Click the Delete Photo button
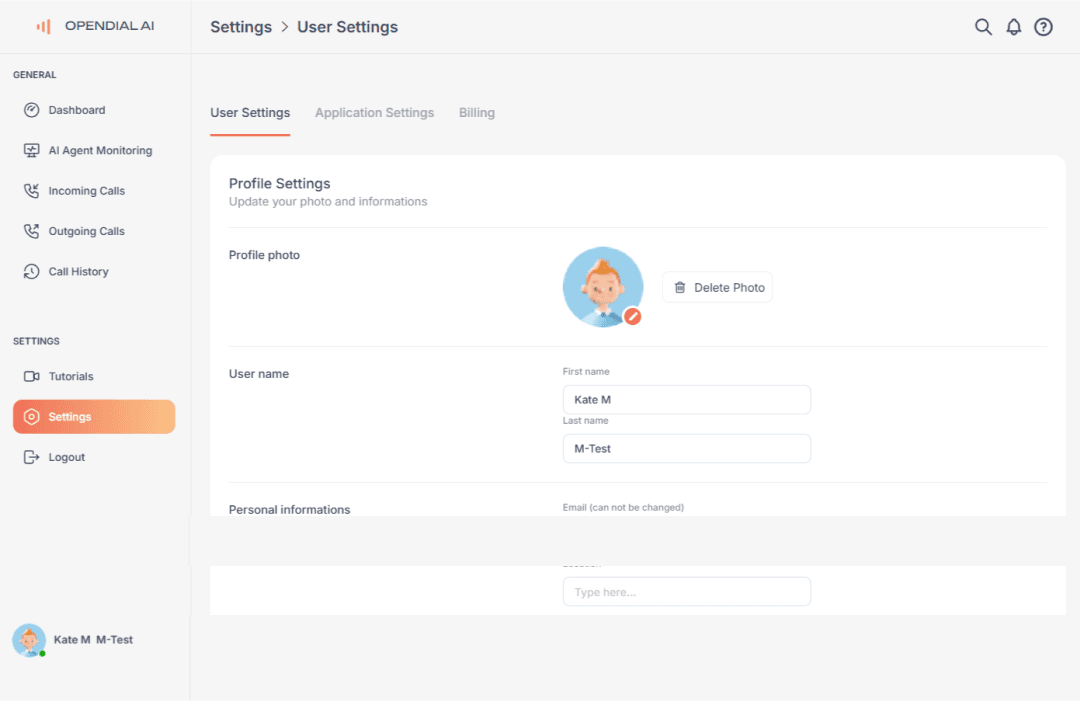 717,287
